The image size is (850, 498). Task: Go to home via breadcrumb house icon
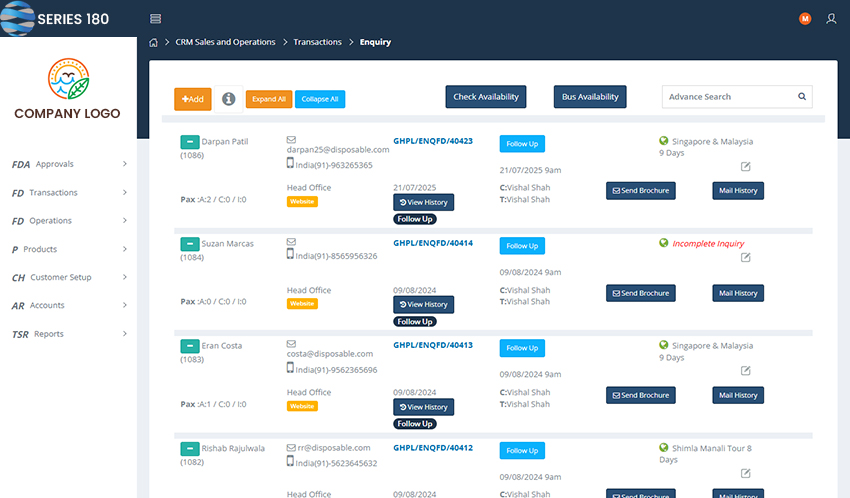point(153,43)
